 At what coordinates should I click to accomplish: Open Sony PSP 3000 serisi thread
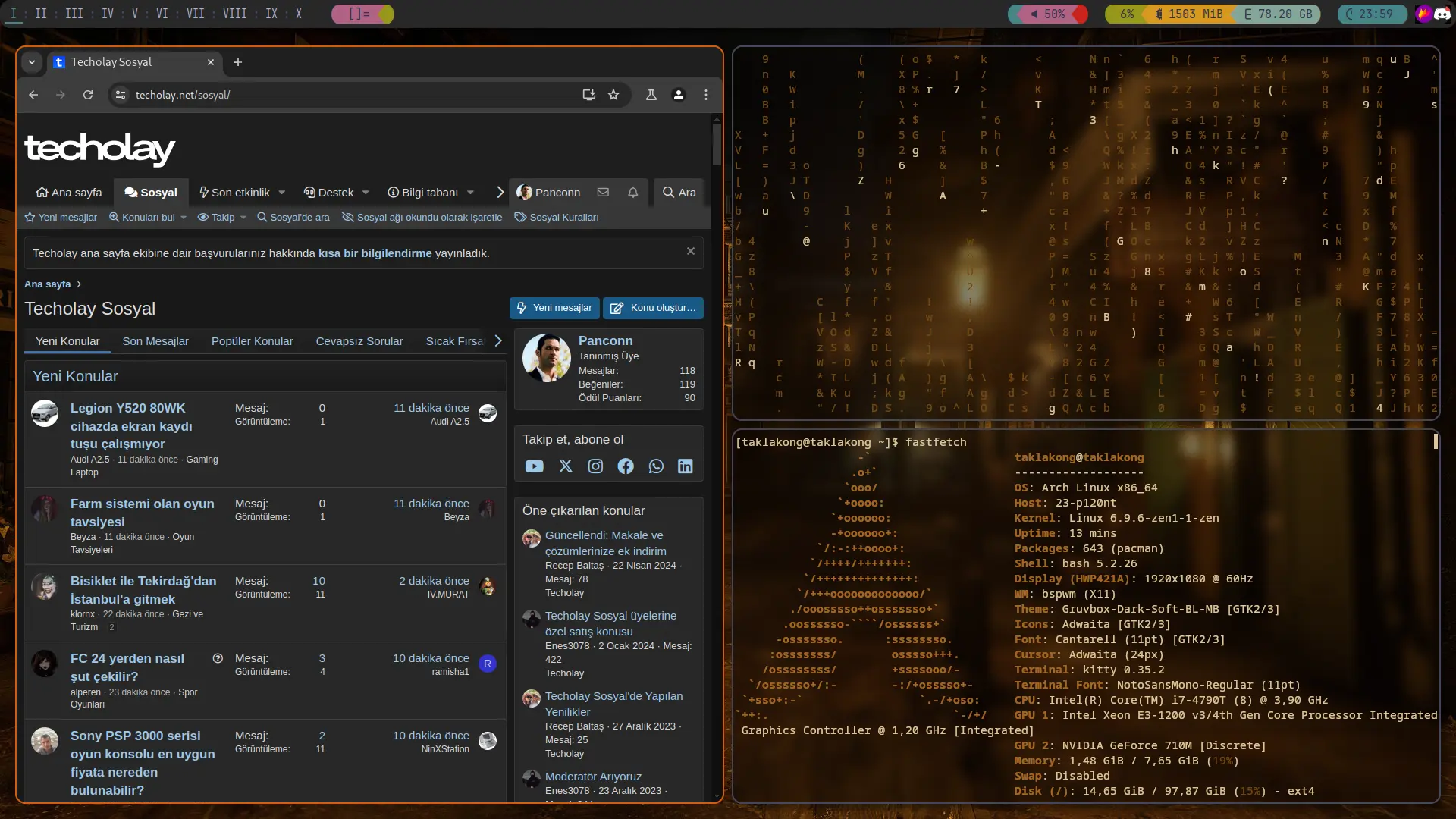pos(143,763)
